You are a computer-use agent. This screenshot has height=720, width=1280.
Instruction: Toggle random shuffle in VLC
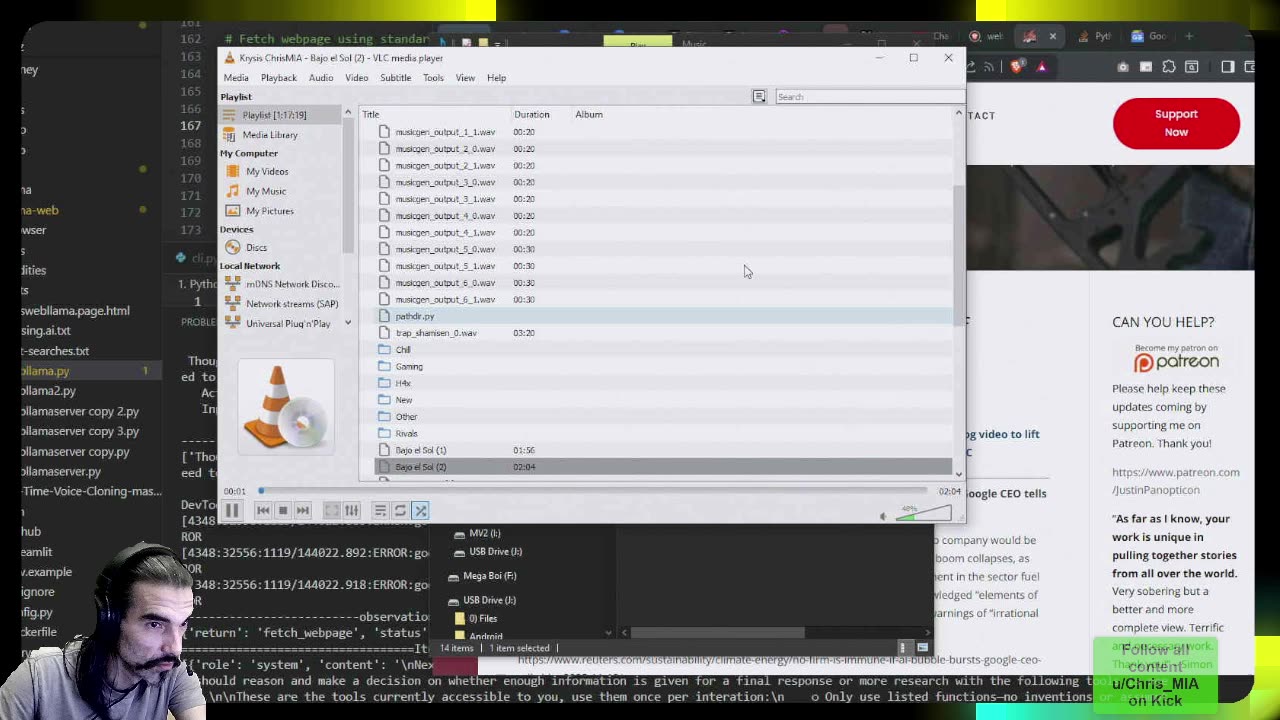(x=420, y=511)
